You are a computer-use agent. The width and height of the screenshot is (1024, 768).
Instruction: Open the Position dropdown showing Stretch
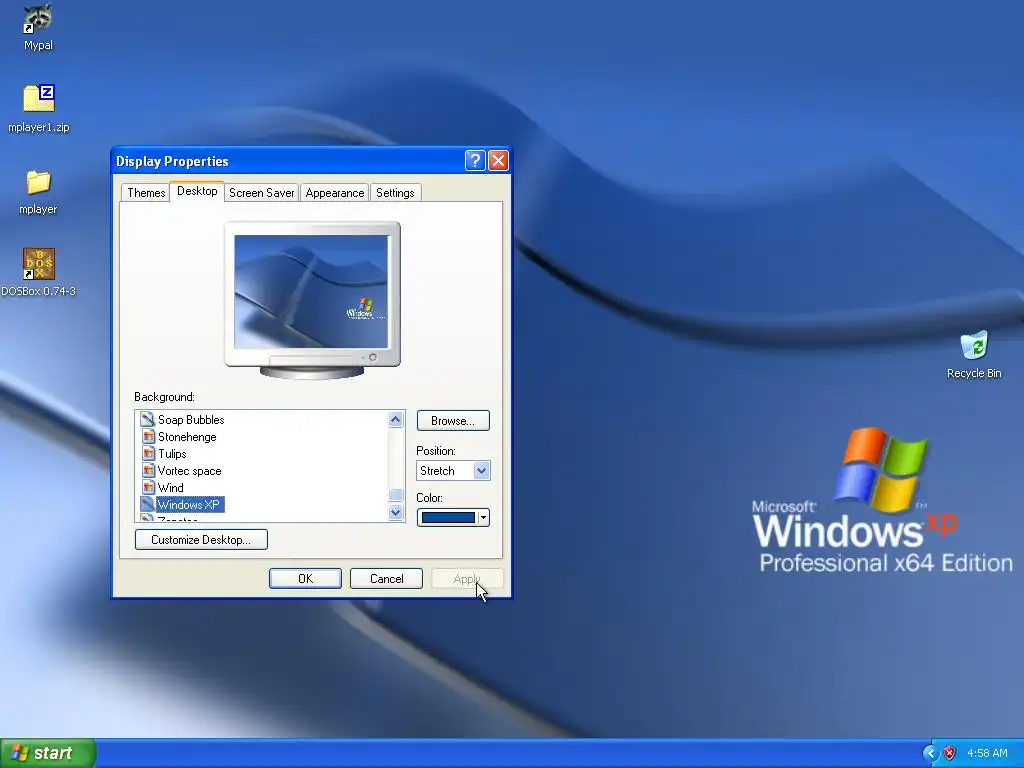(x=453, y=471)
